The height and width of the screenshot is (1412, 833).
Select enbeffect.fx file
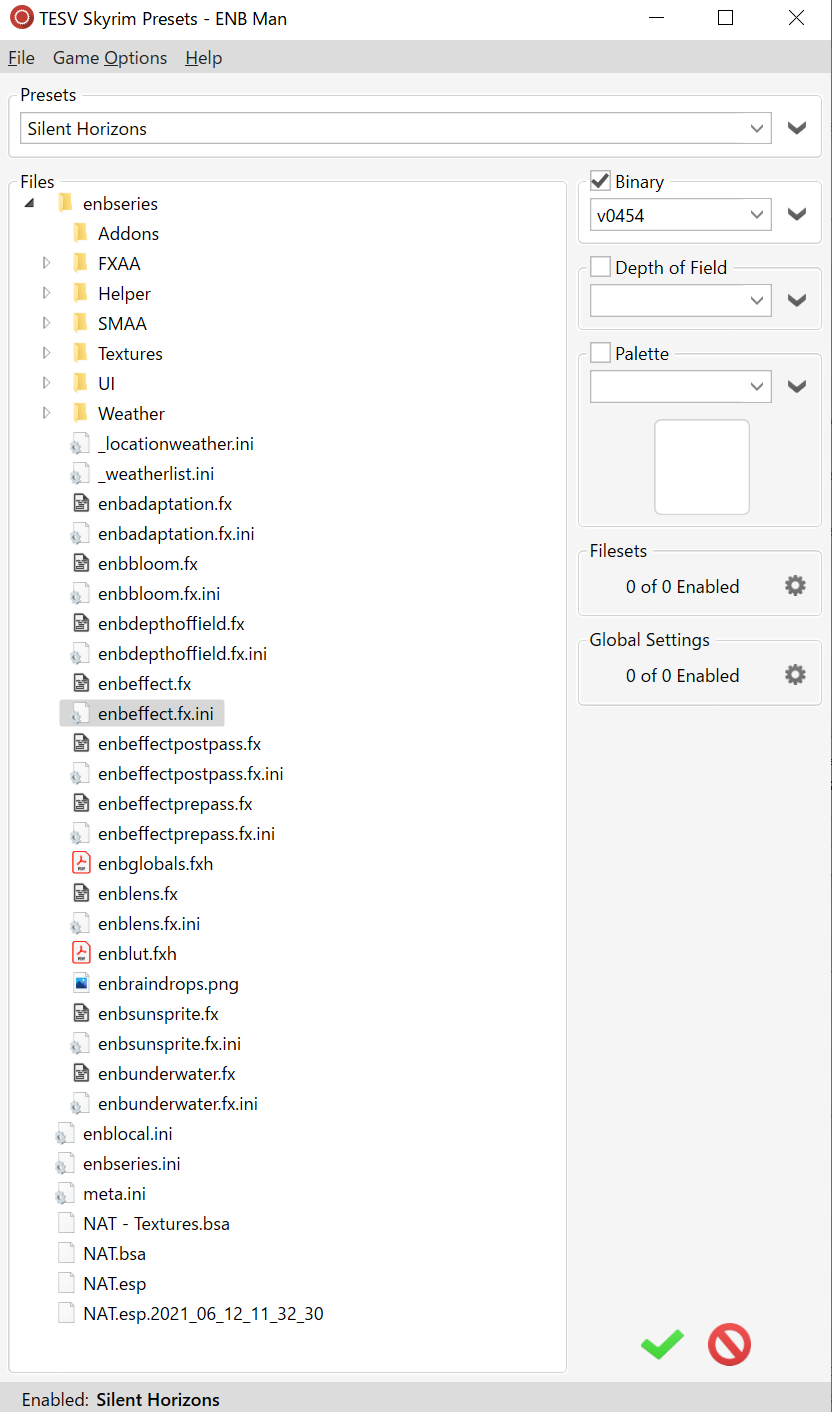pos(144,683)
